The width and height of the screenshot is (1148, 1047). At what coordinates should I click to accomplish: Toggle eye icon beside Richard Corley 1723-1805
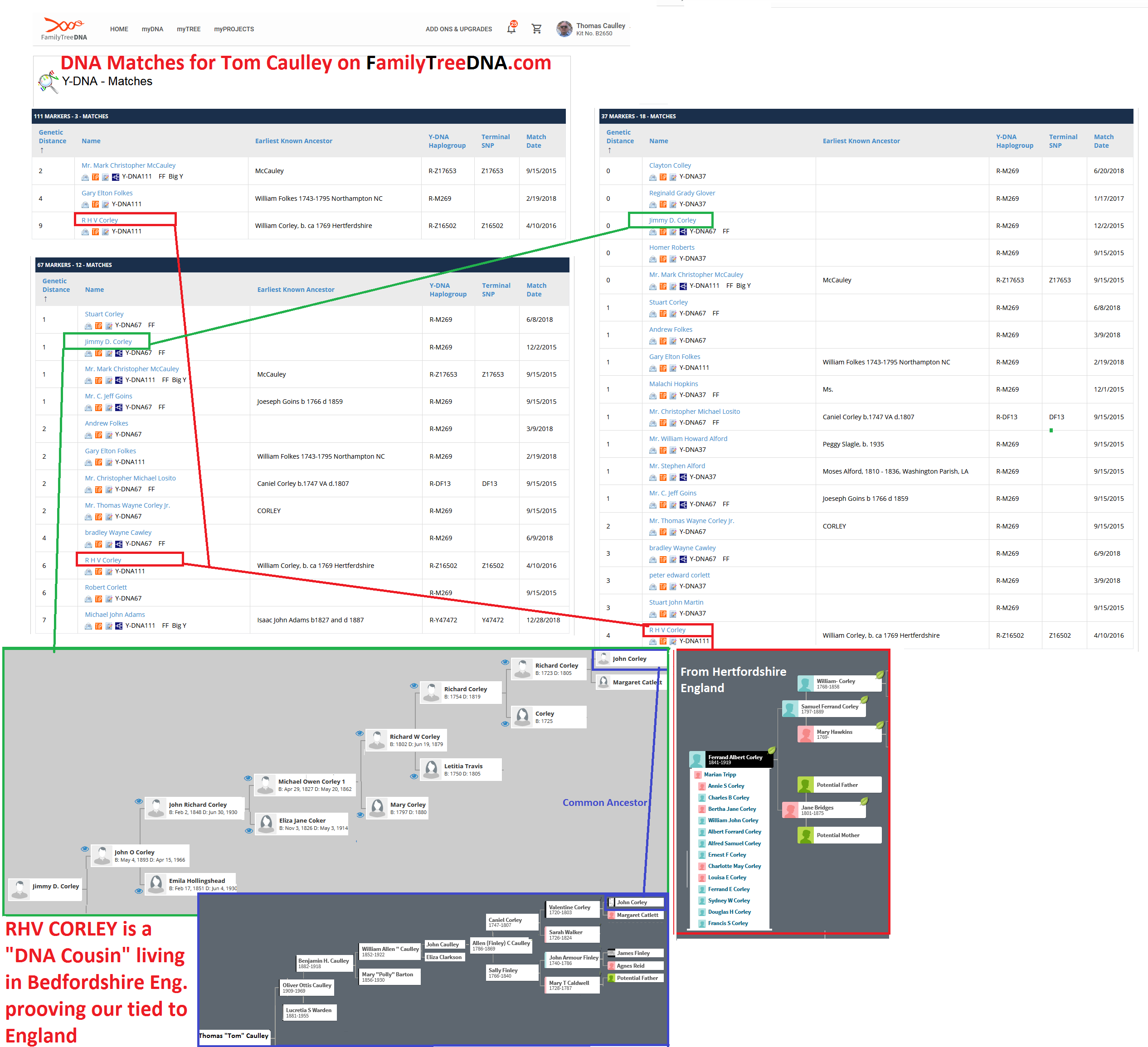pos(505,662)
